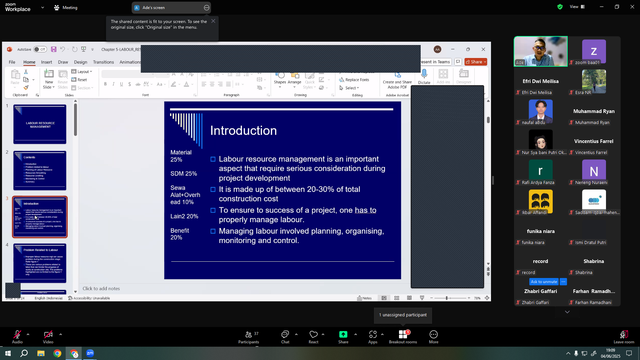Screen dimensions: 640x360
Task: Expand more participant videos with down chevron
Action: (x=567, y=312)
